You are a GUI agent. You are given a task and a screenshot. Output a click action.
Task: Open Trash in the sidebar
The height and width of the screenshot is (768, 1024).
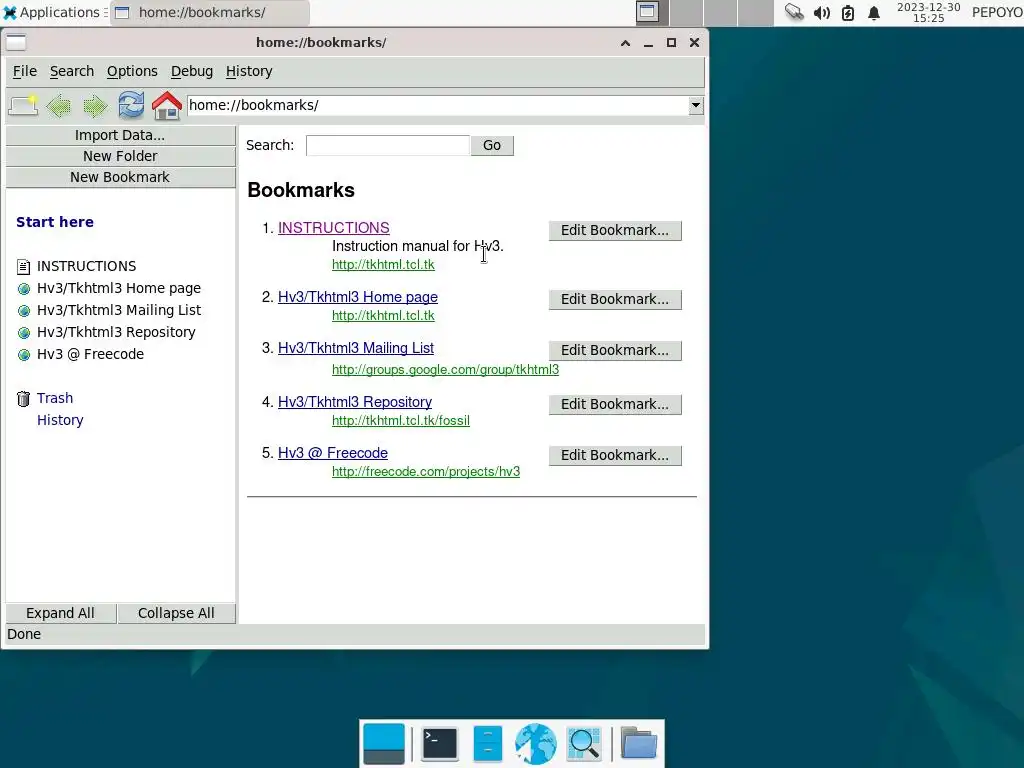pyautogui.click(x=55, y=398)
